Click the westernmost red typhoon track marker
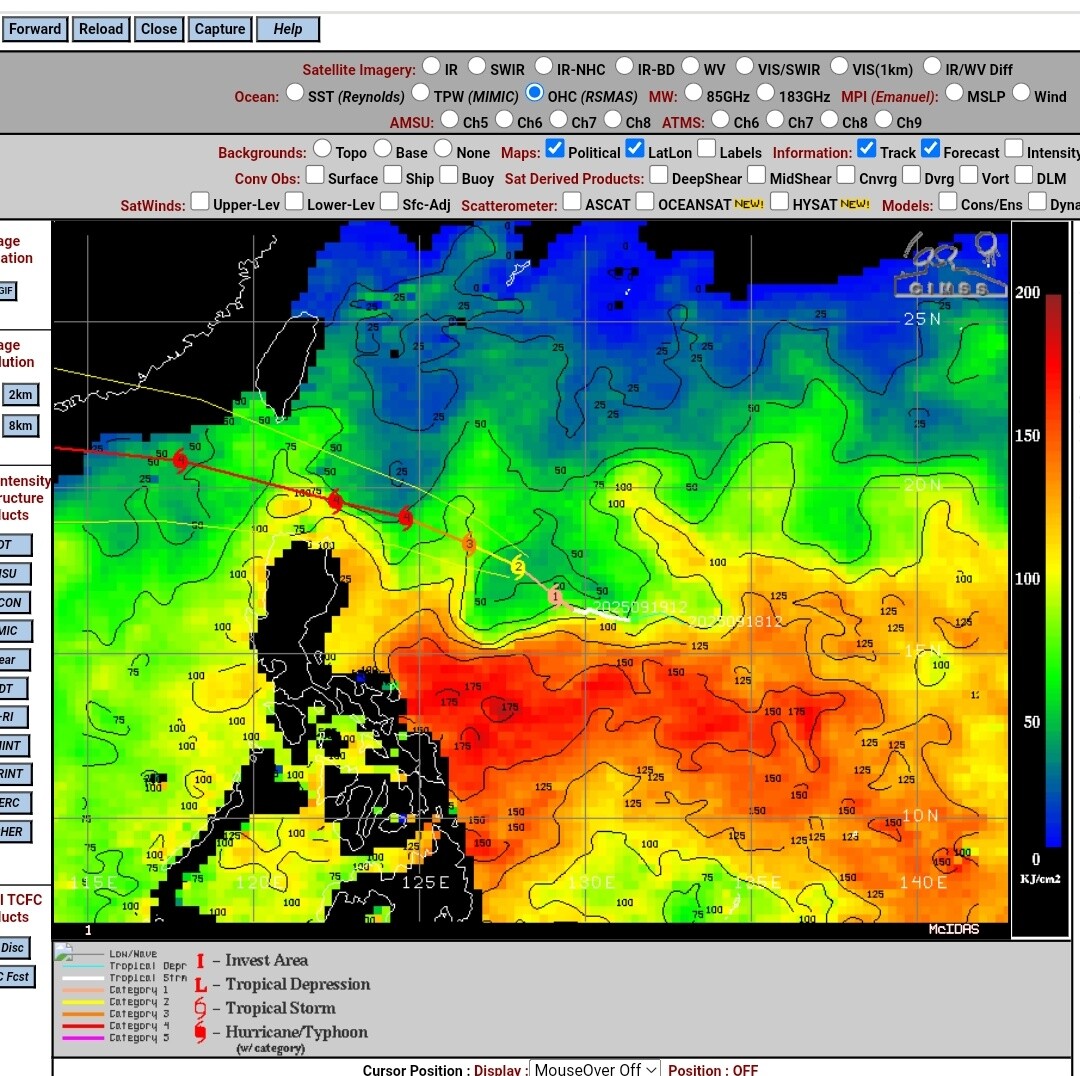This screenshot has width=1080, height=1076. pyautogui.click(x=180, y=460)
